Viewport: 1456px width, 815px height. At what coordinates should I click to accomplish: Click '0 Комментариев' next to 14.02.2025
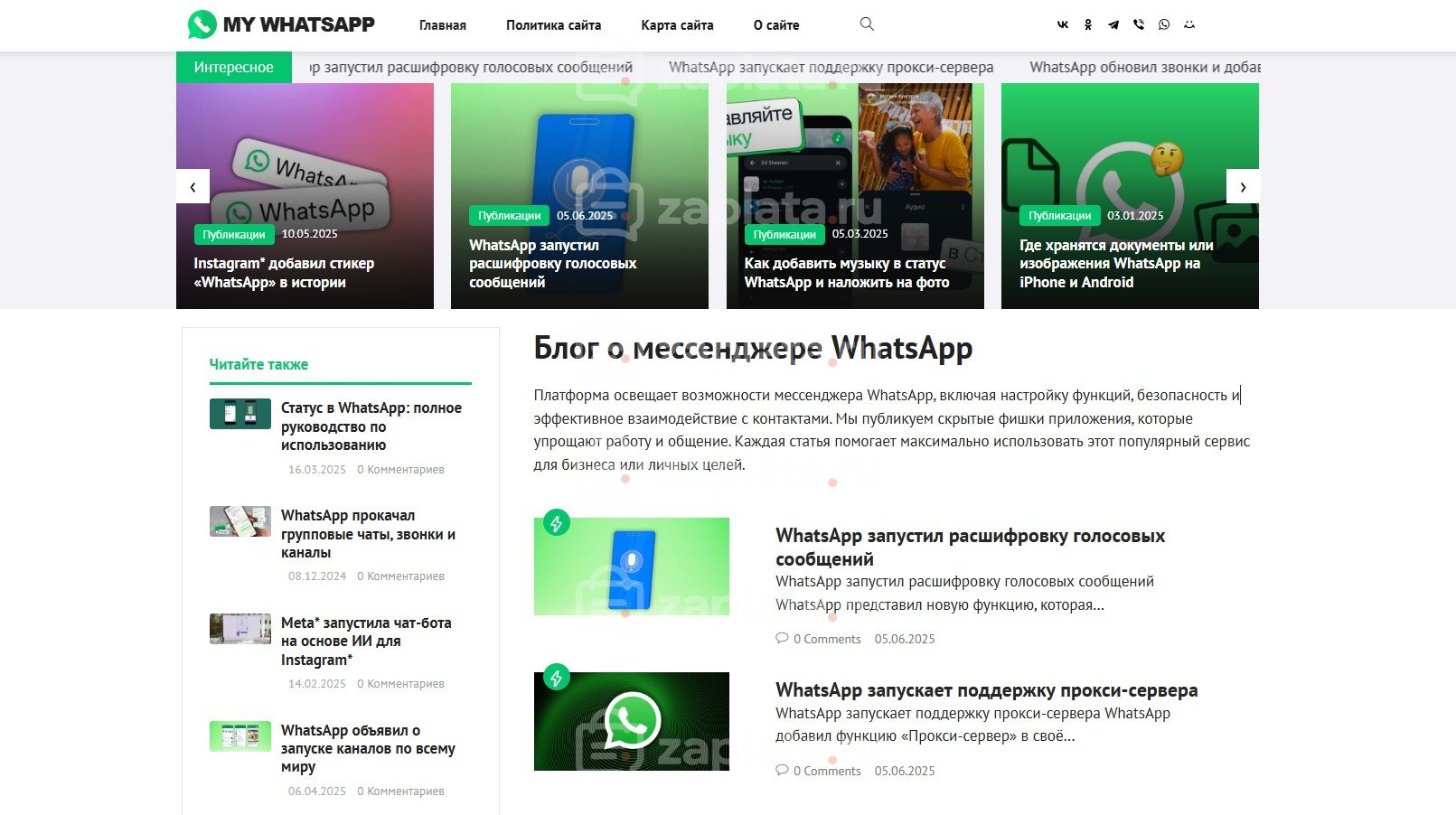point(400,684)
